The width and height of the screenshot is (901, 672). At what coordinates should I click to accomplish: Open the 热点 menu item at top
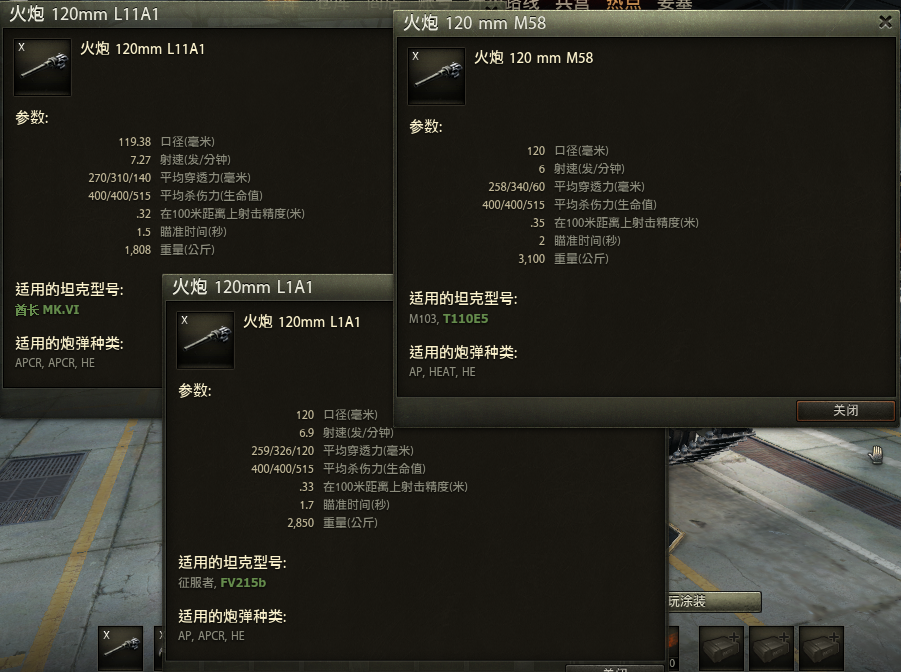[623, 5]
